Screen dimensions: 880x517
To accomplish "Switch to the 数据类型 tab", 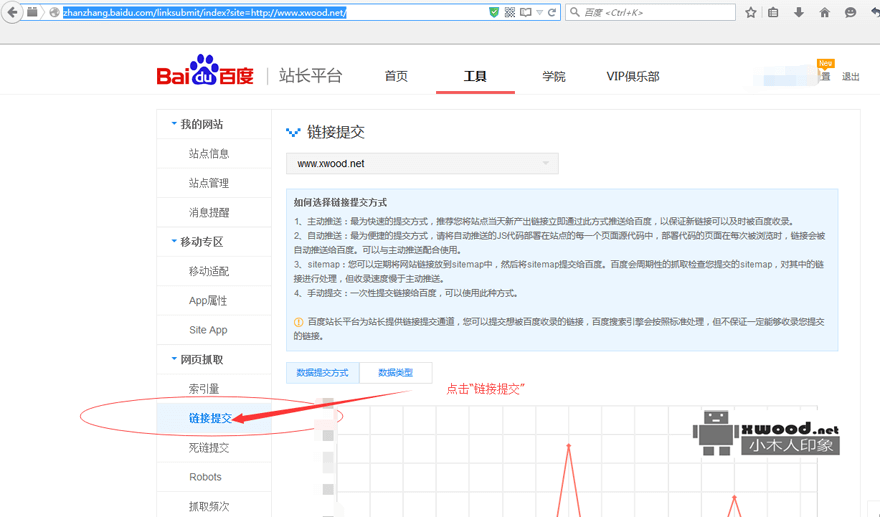I will [x=396, y=373].
